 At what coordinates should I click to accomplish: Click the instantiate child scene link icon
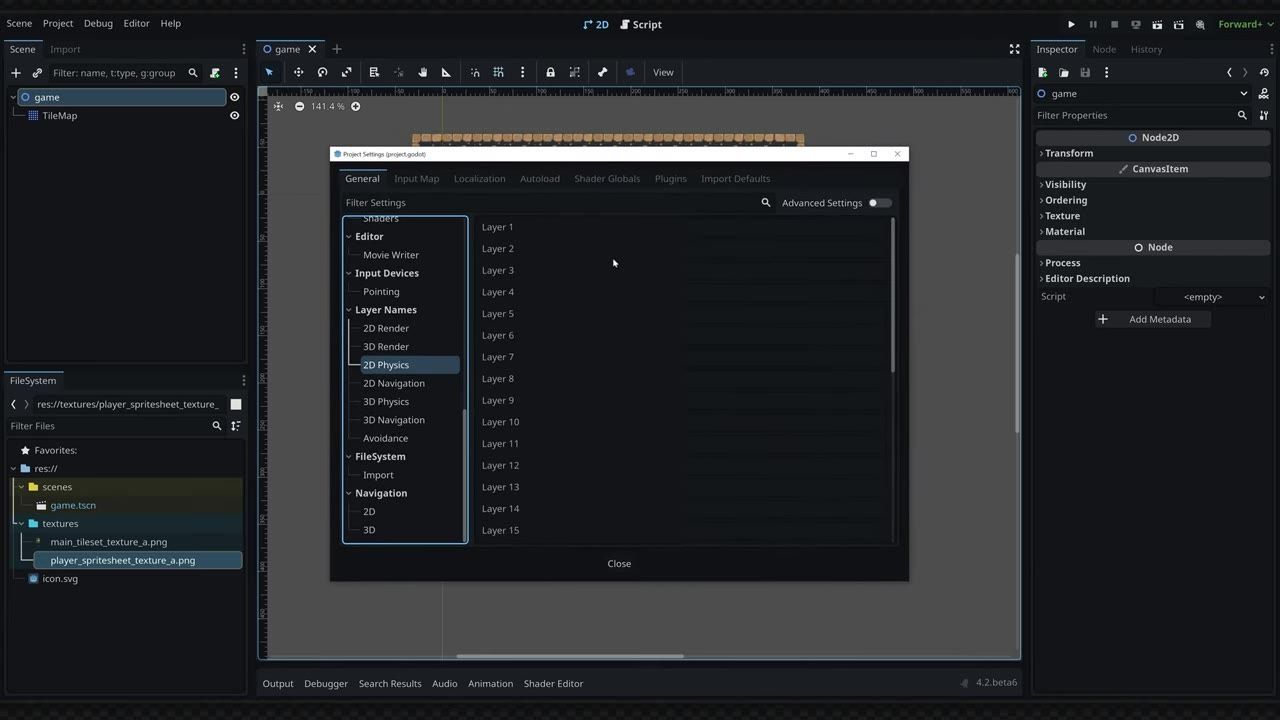tap(37, 73)
